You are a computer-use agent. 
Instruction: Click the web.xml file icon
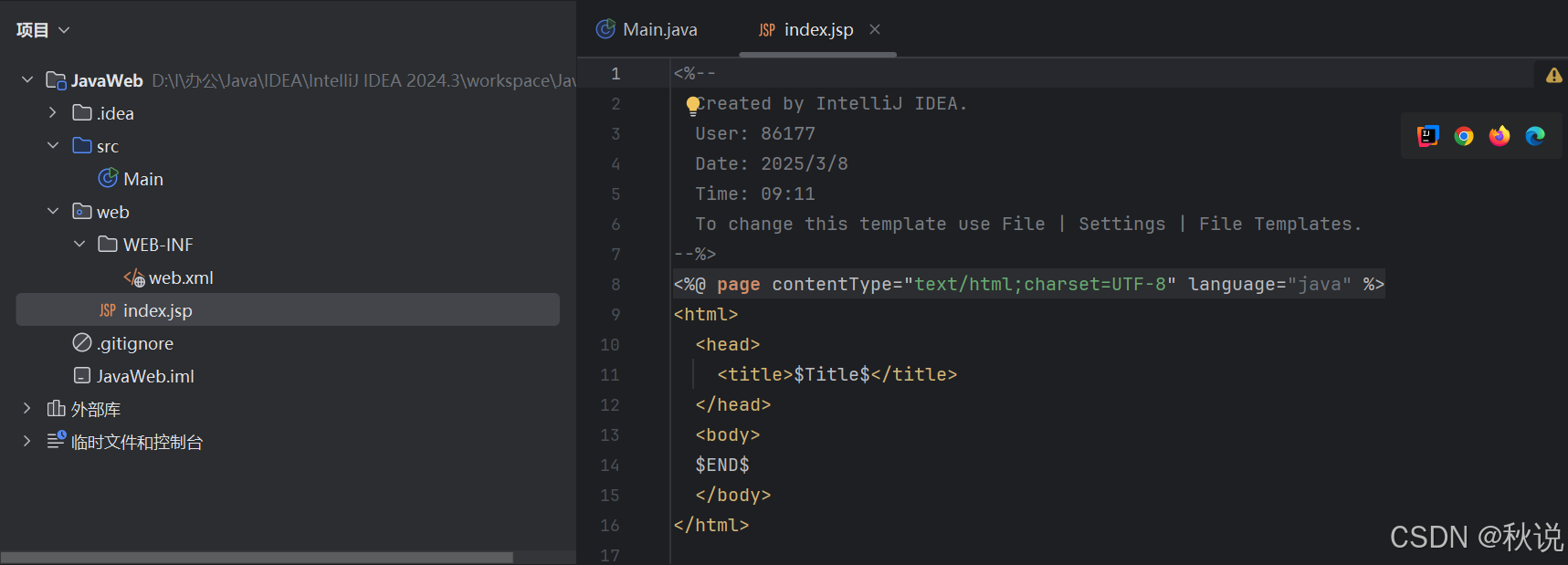click(x=134, y=277)
